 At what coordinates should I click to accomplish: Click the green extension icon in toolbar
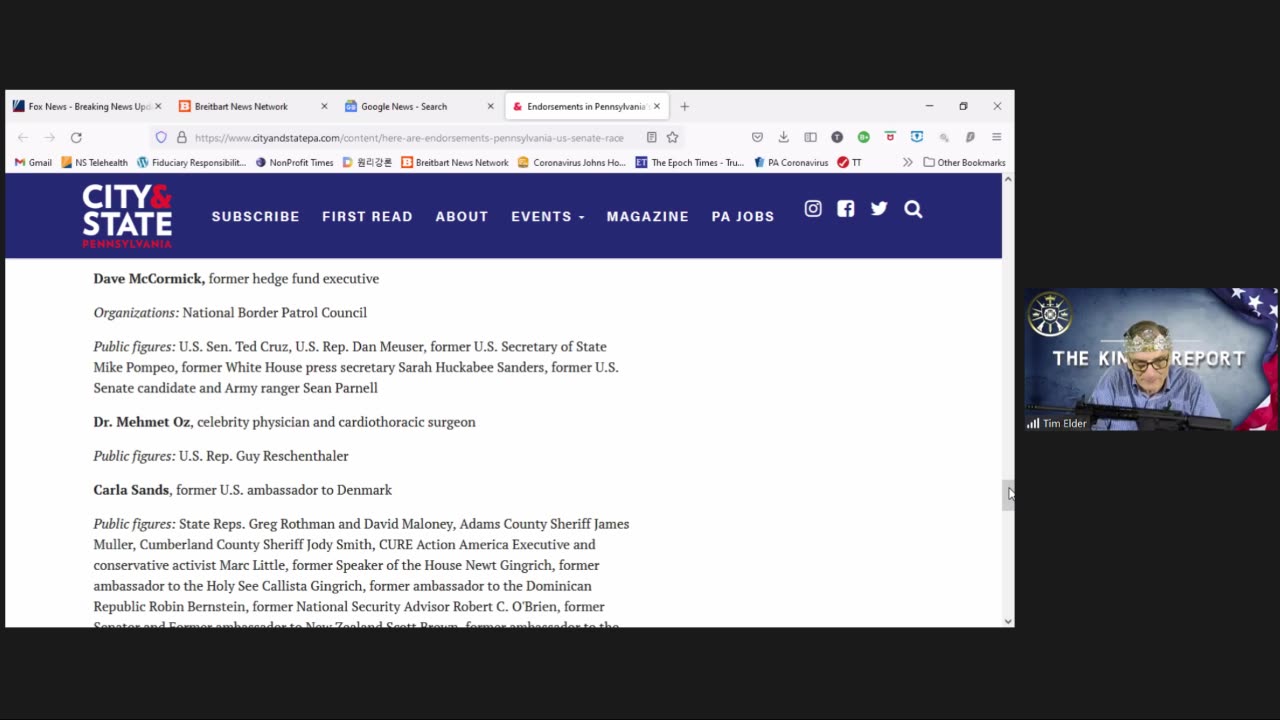[863, 137]
